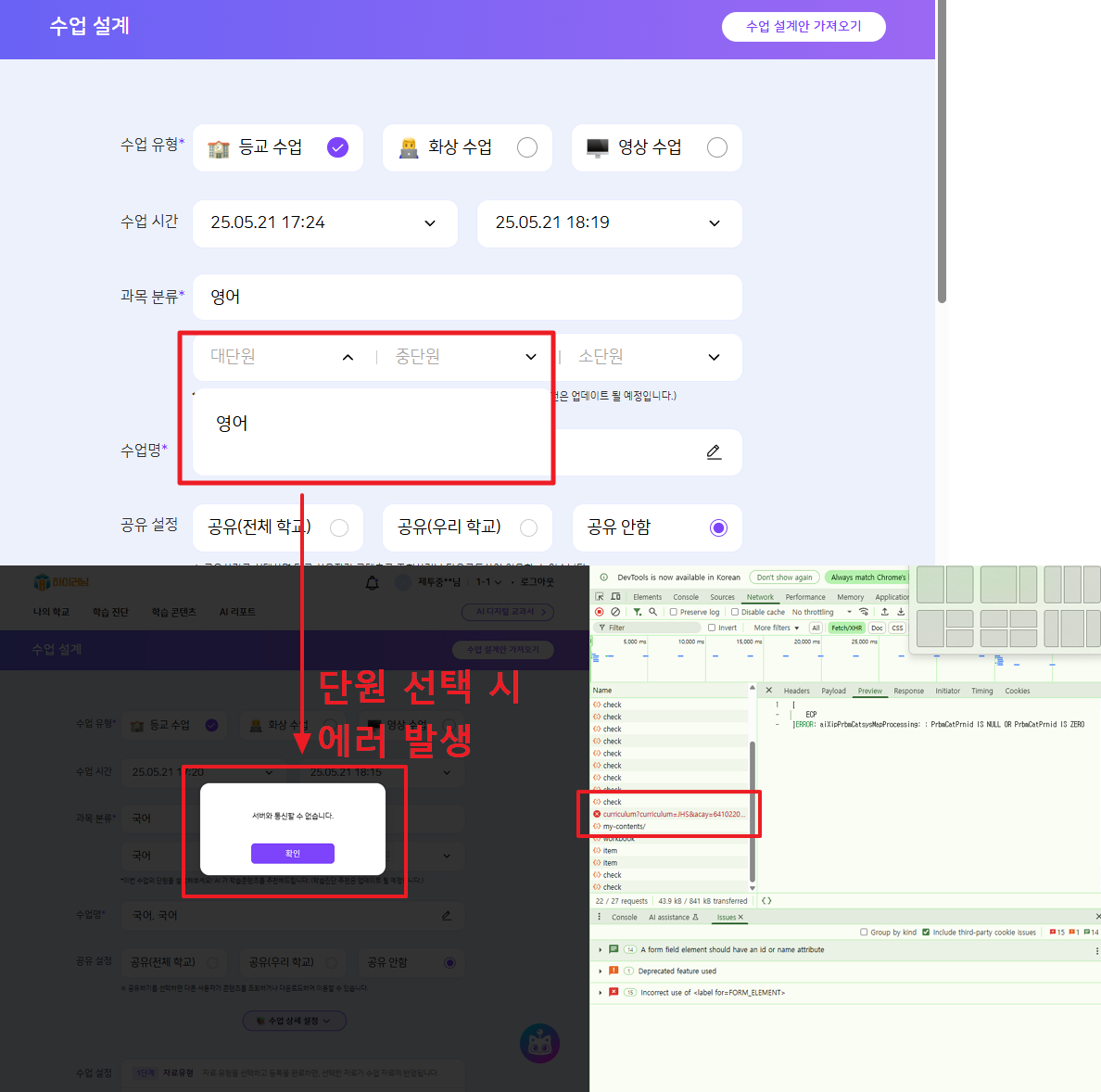Expand the Deprecated feature used issue

[601, 971]
